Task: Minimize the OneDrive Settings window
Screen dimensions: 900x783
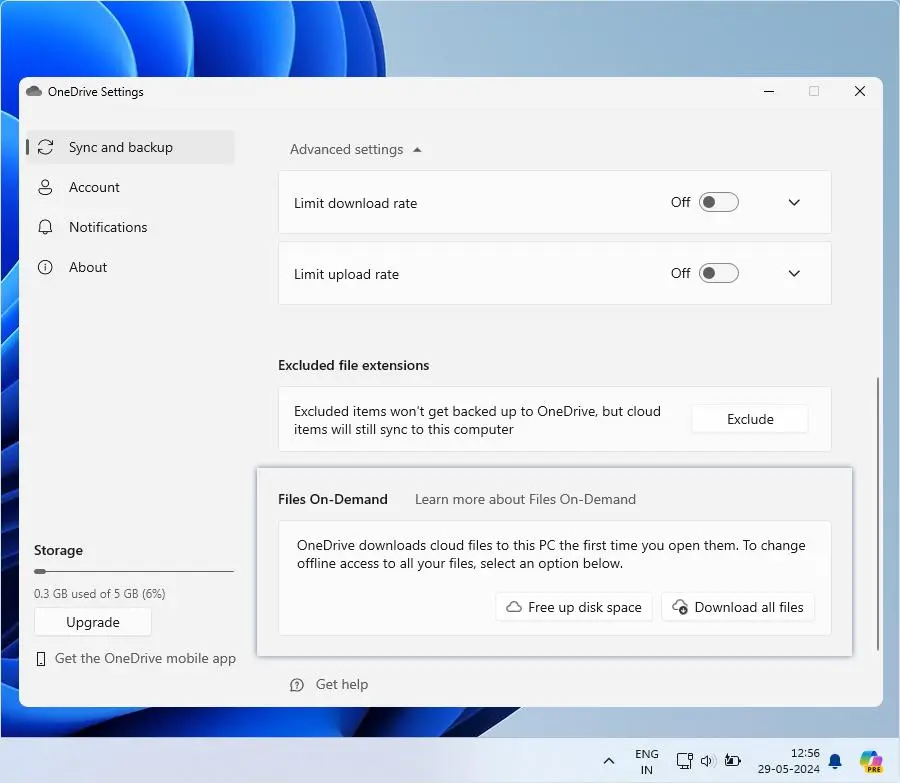Action: (x=769, y=91)
